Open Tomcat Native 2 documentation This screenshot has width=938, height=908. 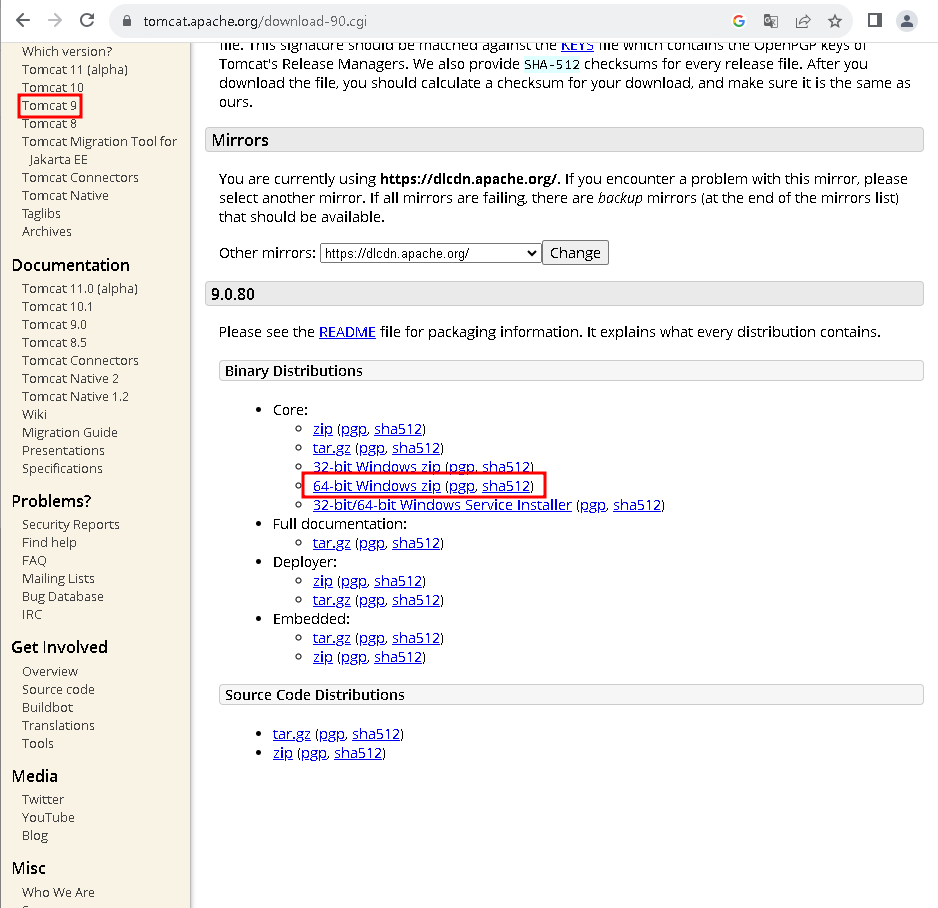(71, 379)
